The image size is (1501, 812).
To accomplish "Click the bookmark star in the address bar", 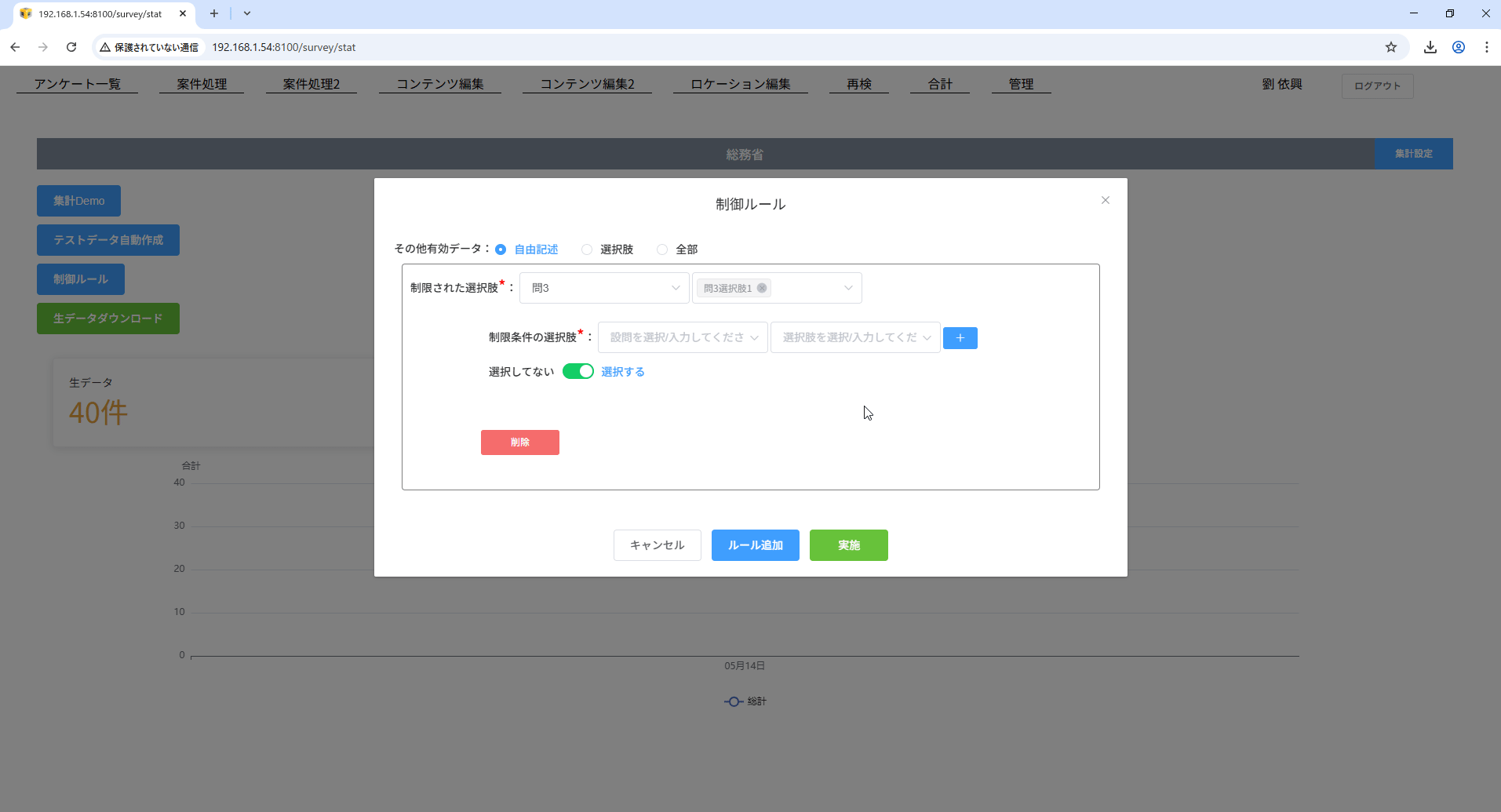I will pos(1391,47).
